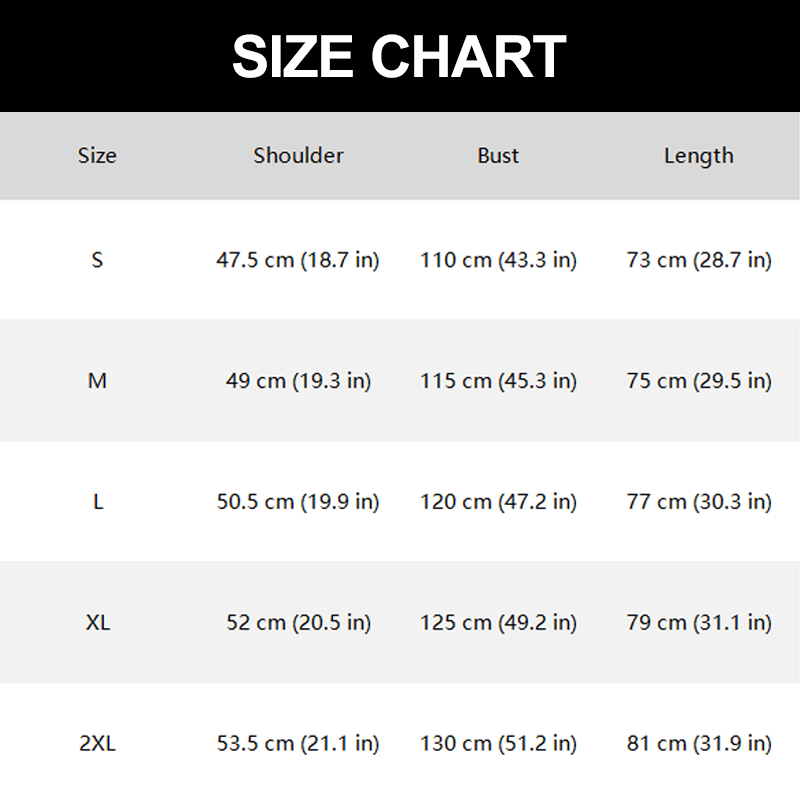Viewport: 800px width, 800px height.
Task: Select the Size column header
Action: 97,156
